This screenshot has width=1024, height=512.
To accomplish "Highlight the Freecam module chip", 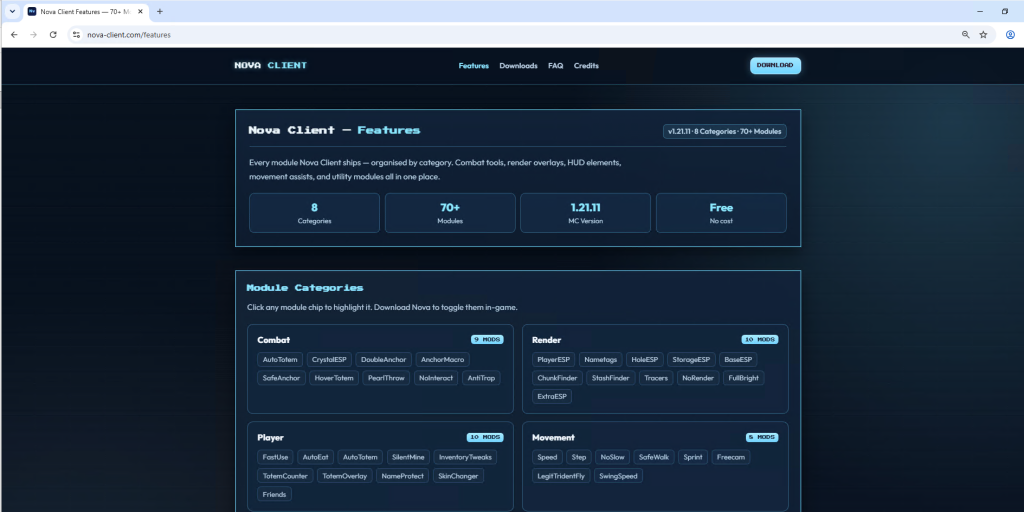I will (x=731, y=457).
